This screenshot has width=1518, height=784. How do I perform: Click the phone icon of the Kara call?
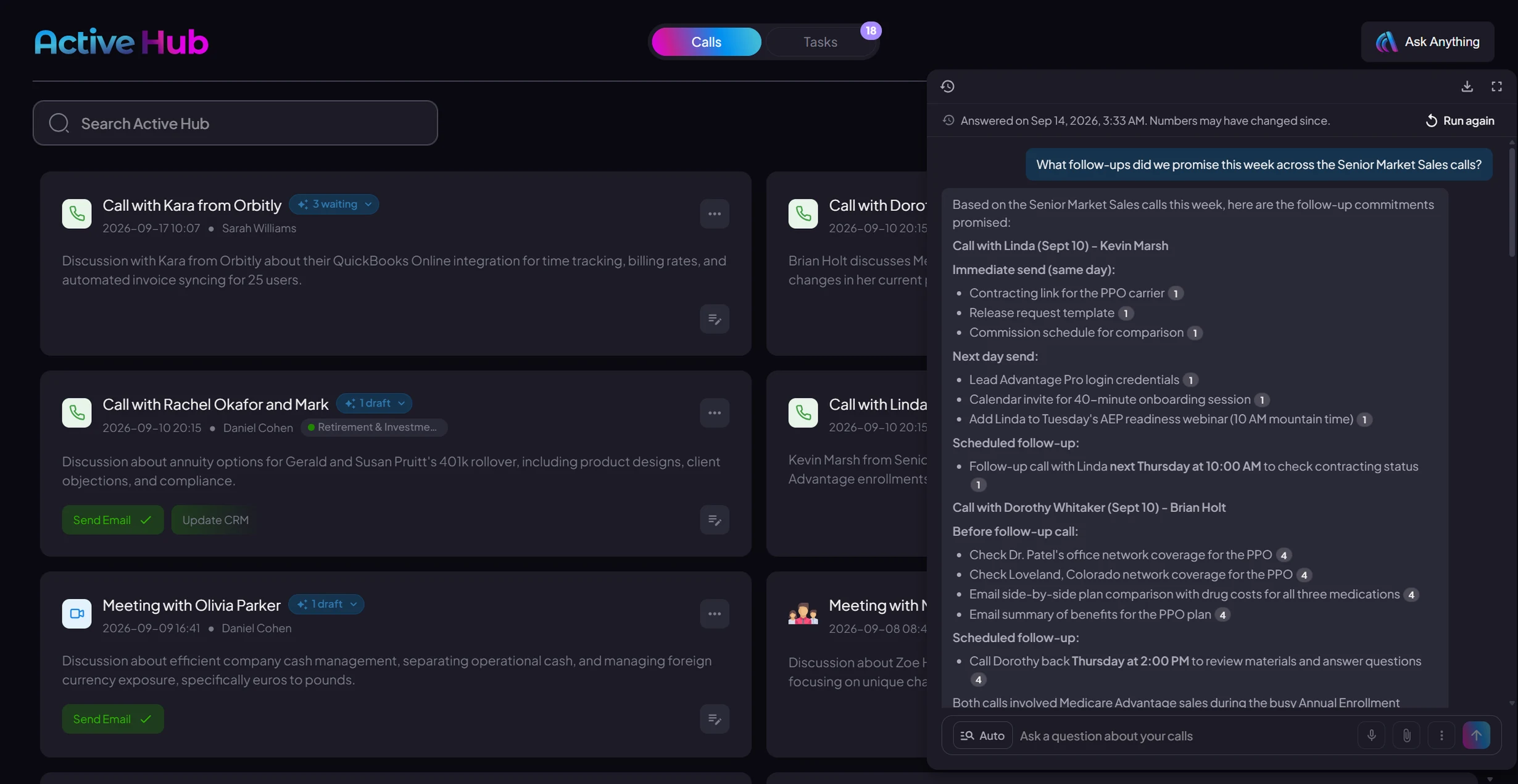(77, 213)
